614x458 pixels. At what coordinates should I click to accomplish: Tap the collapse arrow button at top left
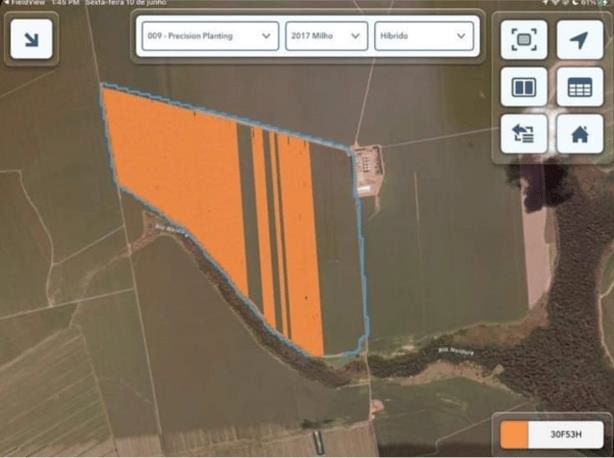pyautogui.click(x=31, y=40)
